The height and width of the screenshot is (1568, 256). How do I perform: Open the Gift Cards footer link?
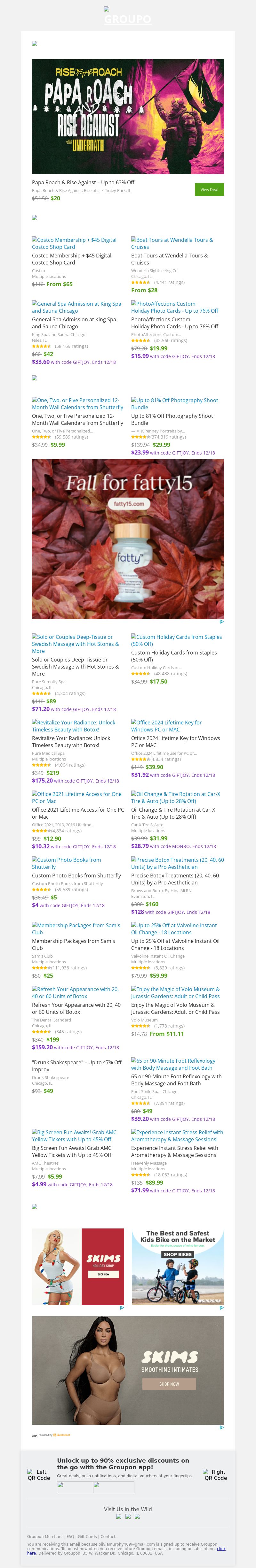click(x=87, y=1536)
